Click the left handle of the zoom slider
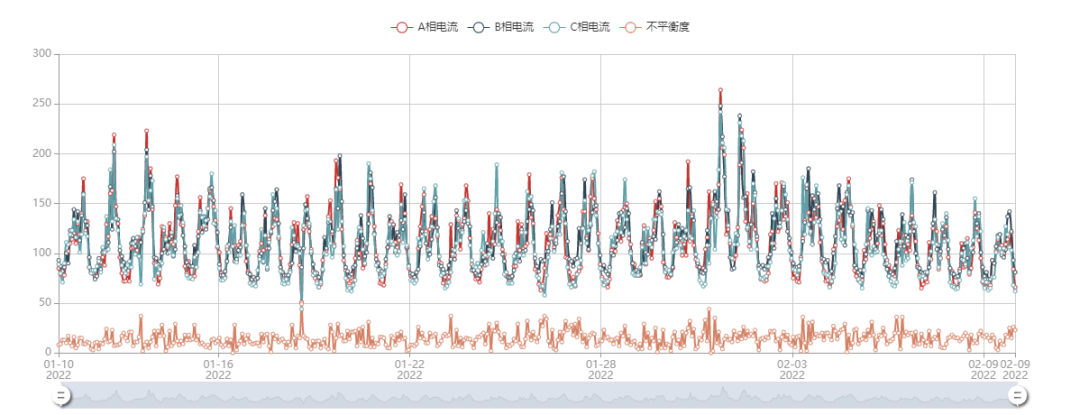1080x415 pixels. coord(60,396)
